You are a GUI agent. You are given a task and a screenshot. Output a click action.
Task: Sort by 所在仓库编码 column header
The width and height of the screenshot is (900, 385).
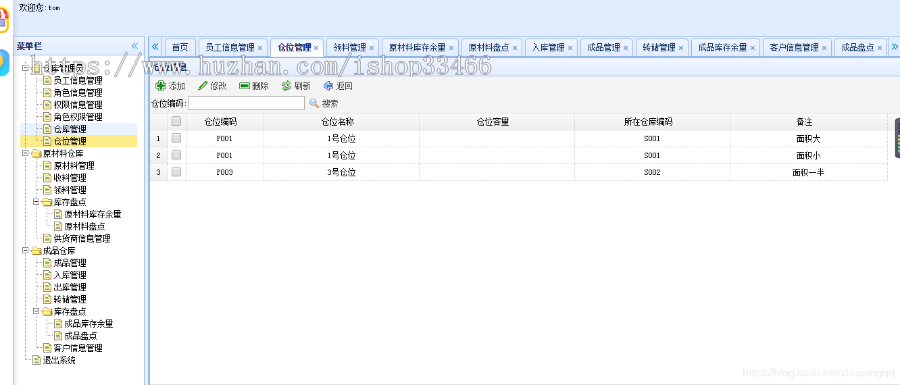point(652,122)
